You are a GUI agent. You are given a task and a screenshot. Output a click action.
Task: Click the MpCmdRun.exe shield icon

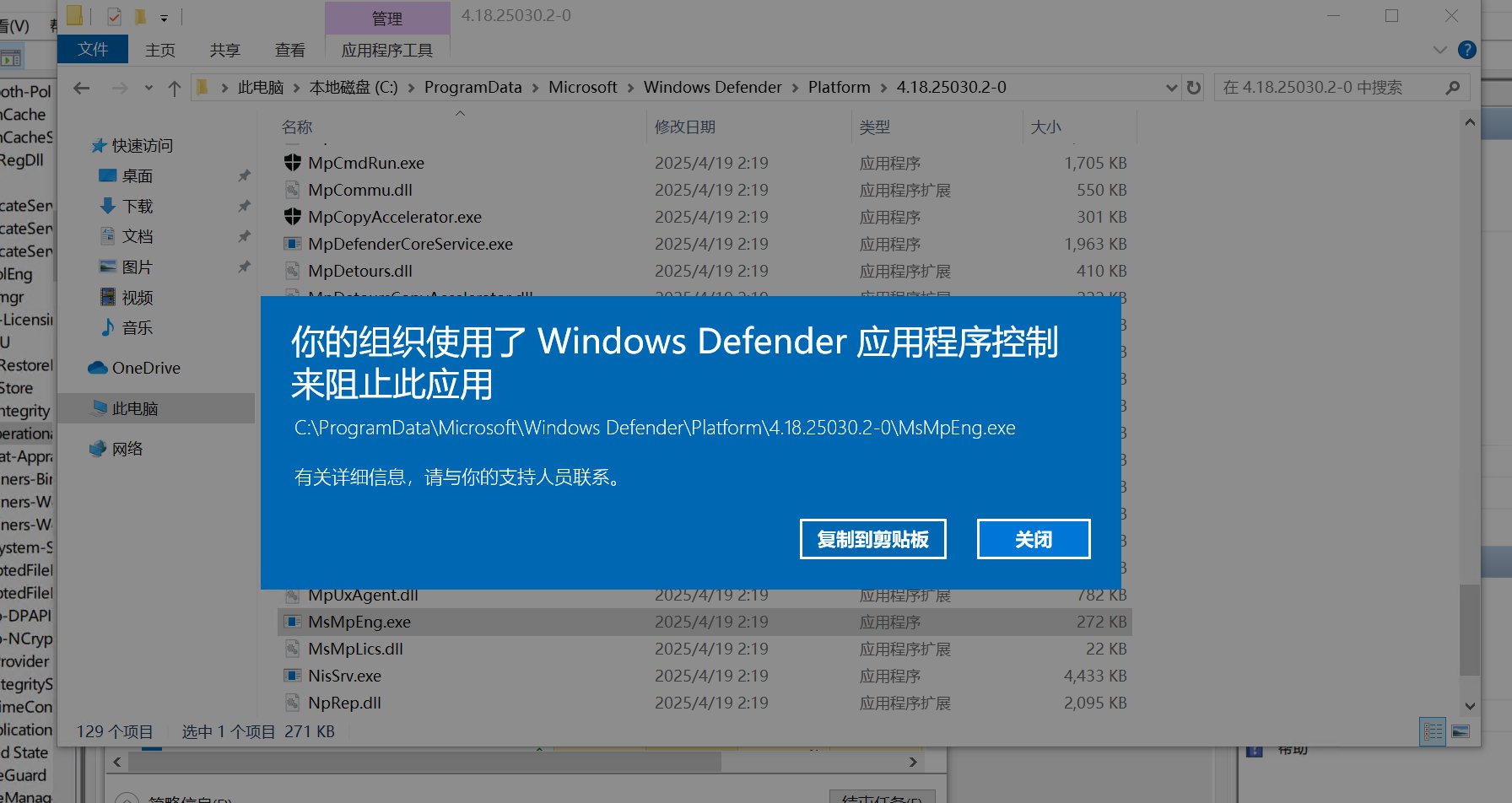tap(292, 163)
